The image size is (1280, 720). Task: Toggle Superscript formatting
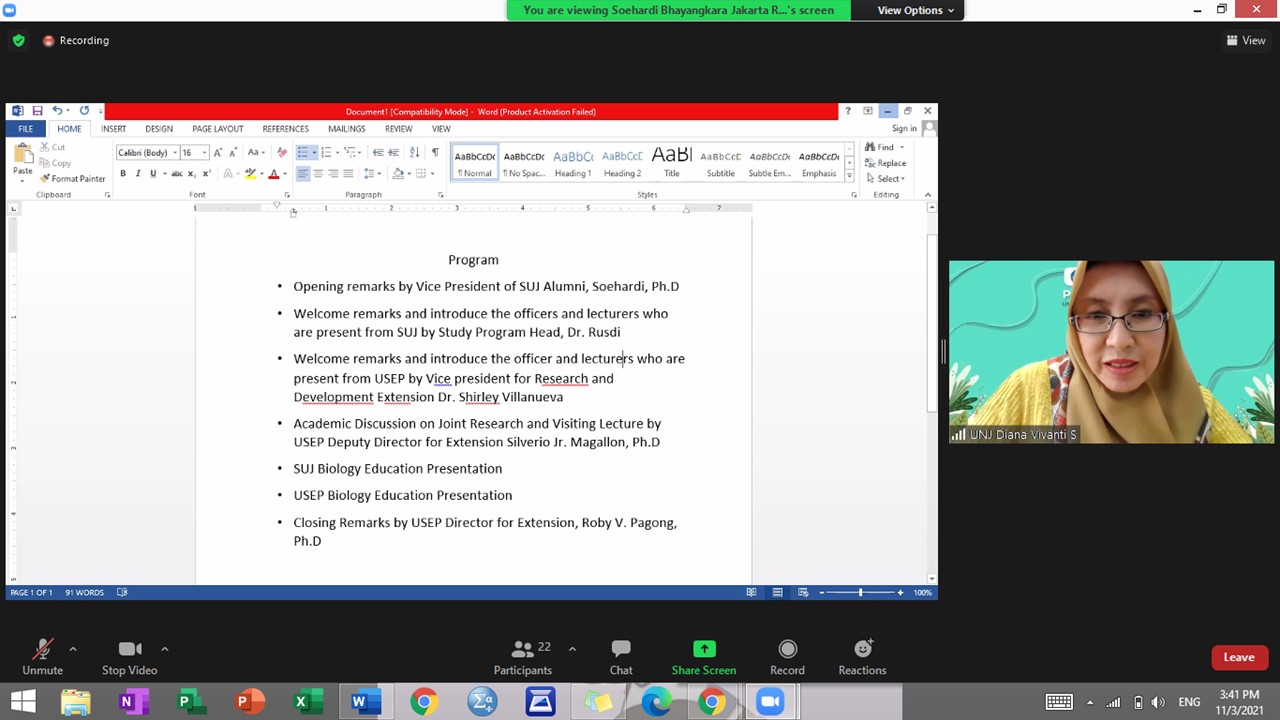pyautogui.click(x=206, y=173)
